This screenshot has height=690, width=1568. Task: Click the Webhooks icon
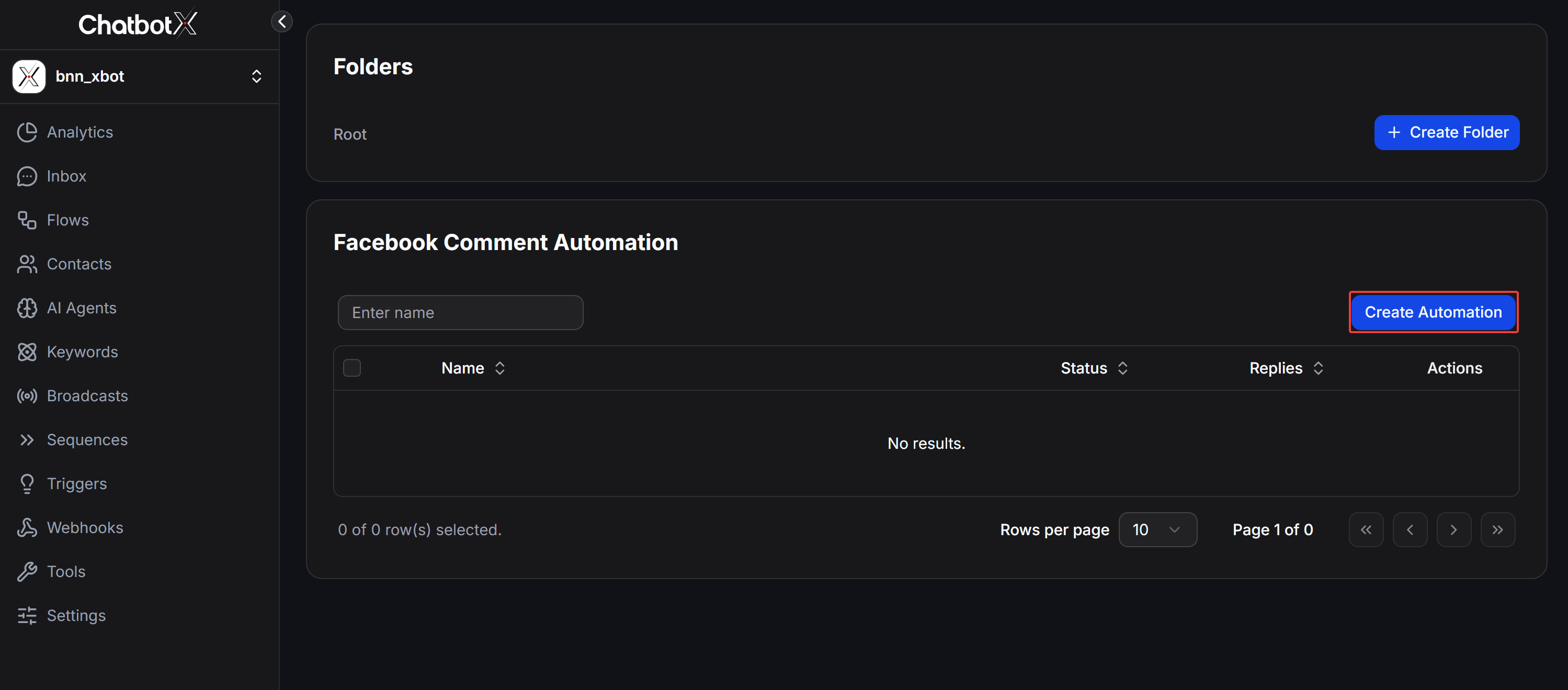27,527
